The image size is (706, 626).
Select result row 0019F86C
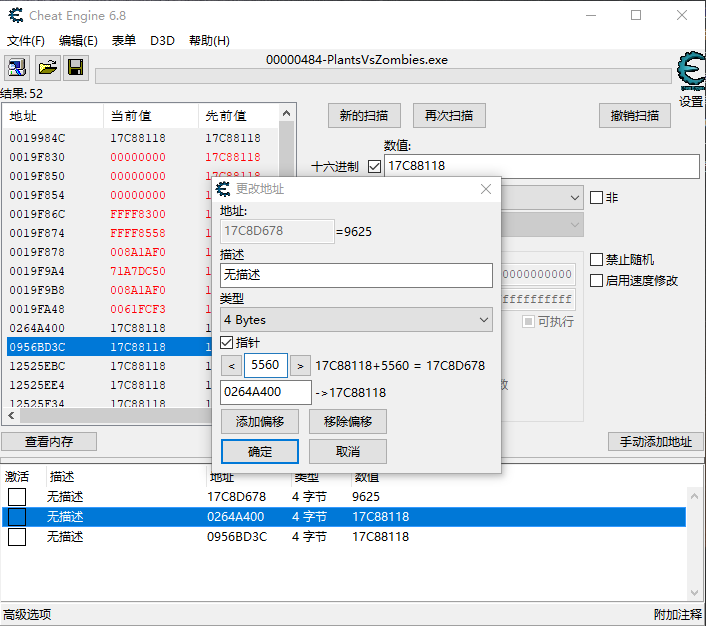109,214
